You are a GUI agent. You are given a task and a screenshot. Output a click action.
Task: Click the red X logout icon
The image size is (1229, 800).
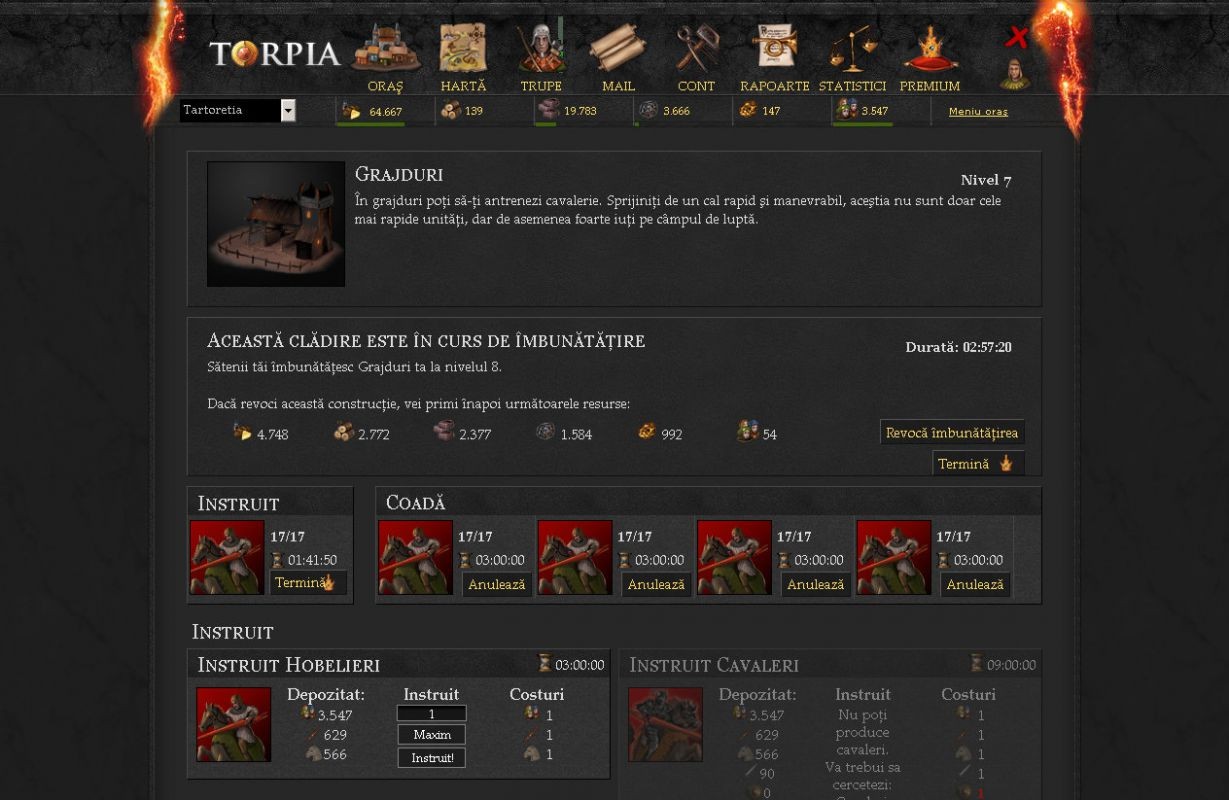pyautogui.click(x=1016, y=37)
